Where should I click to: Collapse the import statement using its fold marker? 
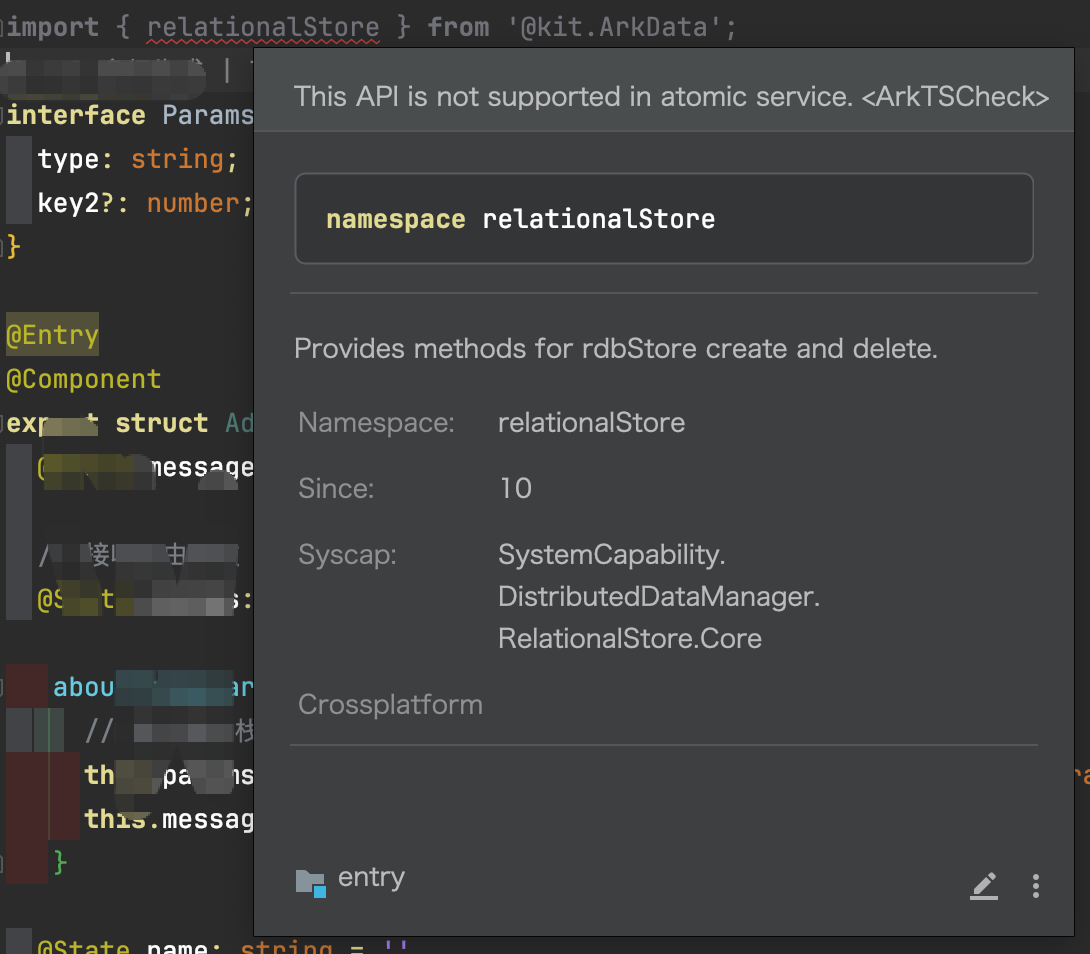3,28
